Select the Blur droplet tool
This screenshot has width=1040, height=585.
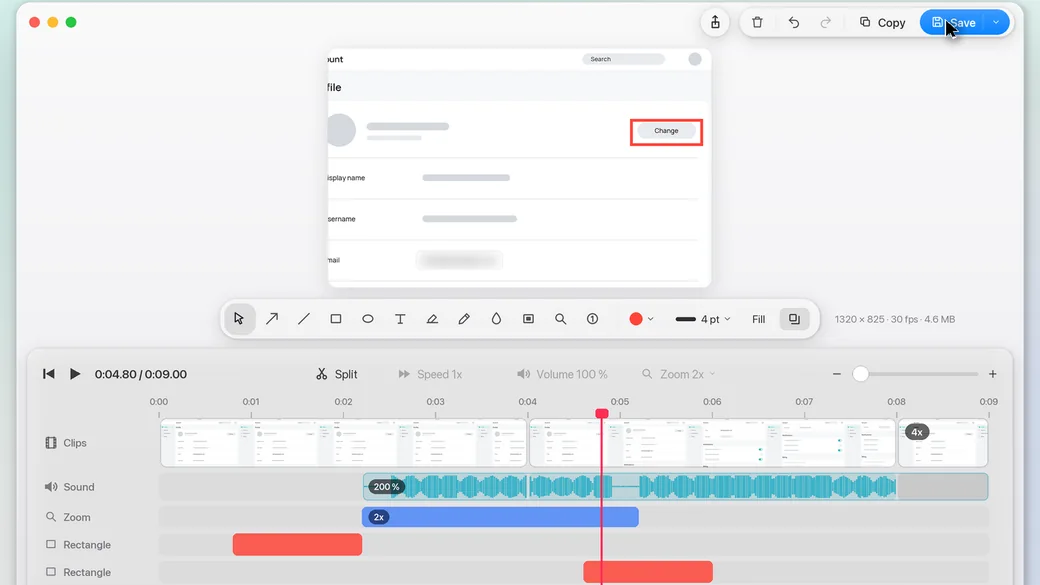[x=496, y=319]
